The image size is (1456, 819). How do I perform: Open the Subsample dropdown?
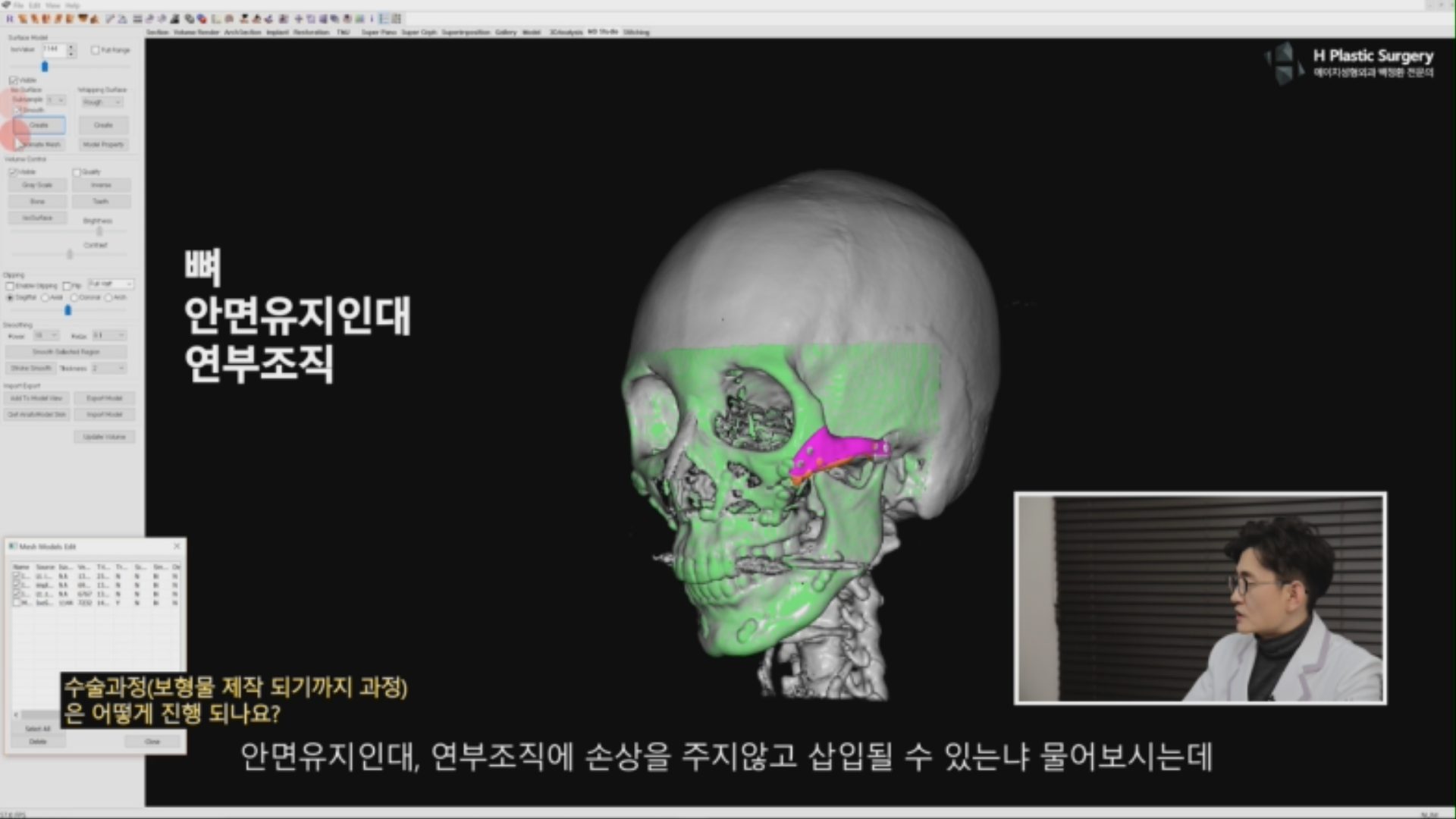(57, 100)
